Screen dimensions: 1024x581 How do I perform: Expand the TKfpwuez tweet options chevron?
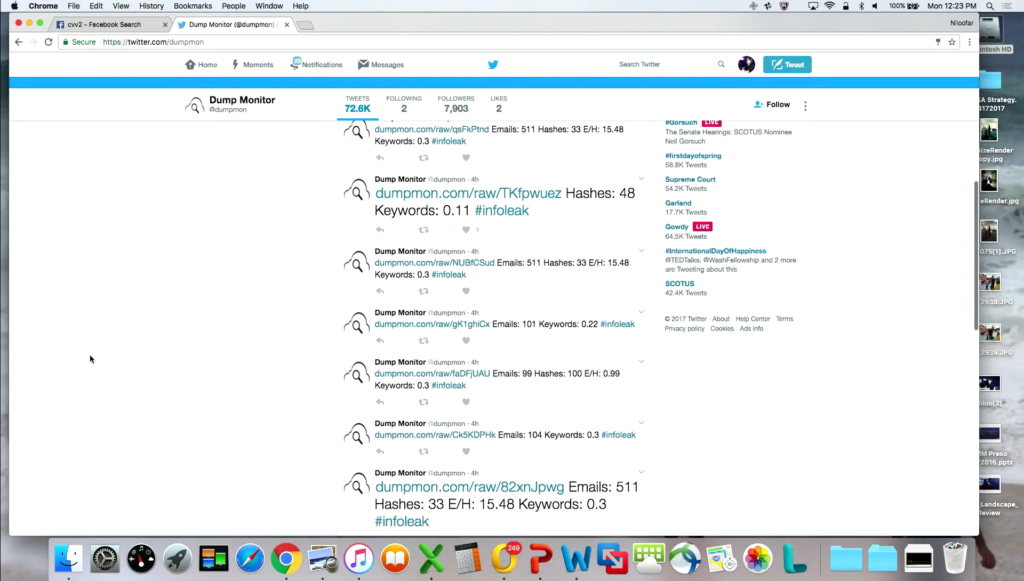(641, 178)
